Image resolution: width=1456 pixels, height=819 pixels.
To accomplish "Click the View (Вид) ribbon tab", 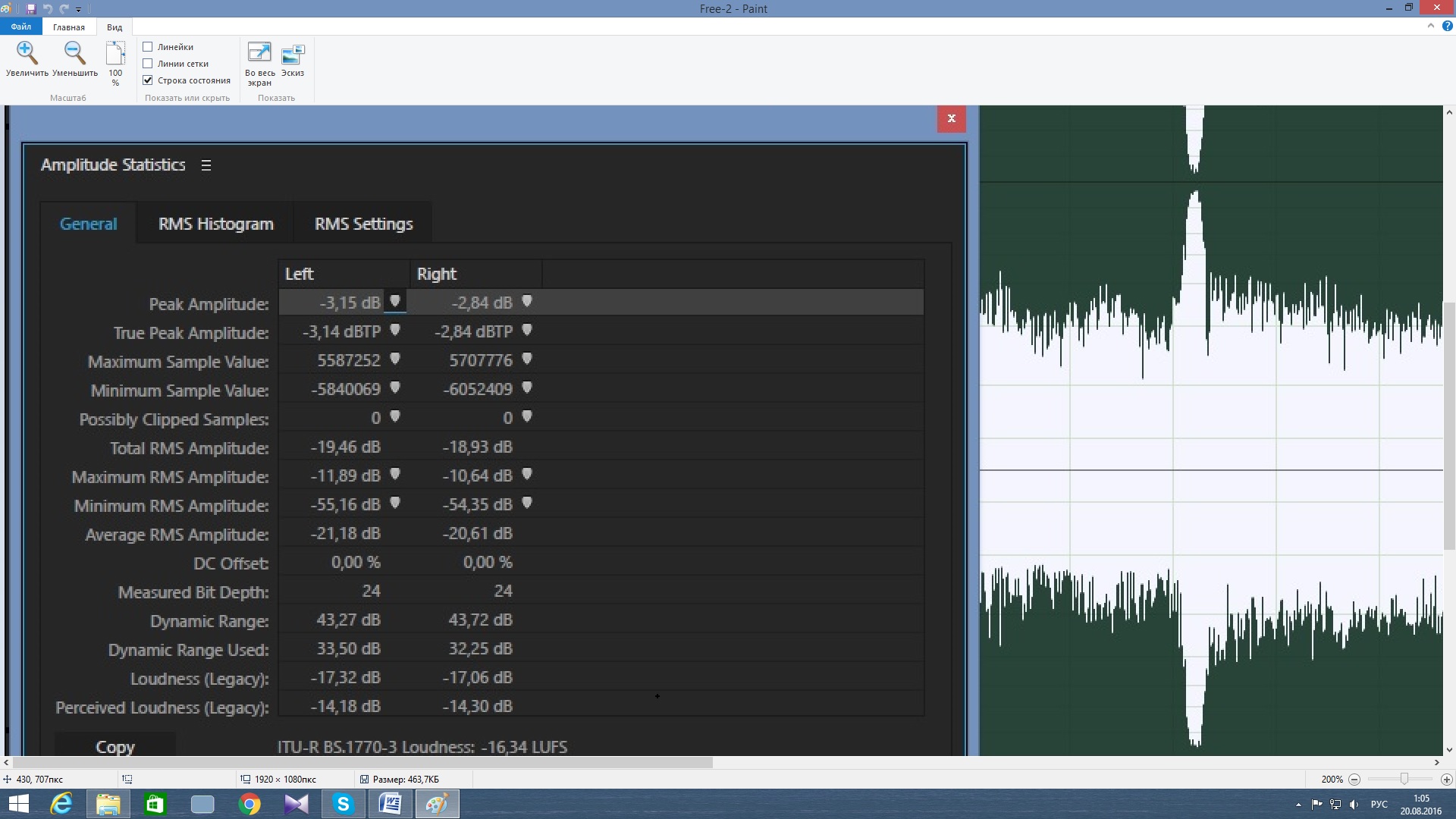I will tap(115, 27).
